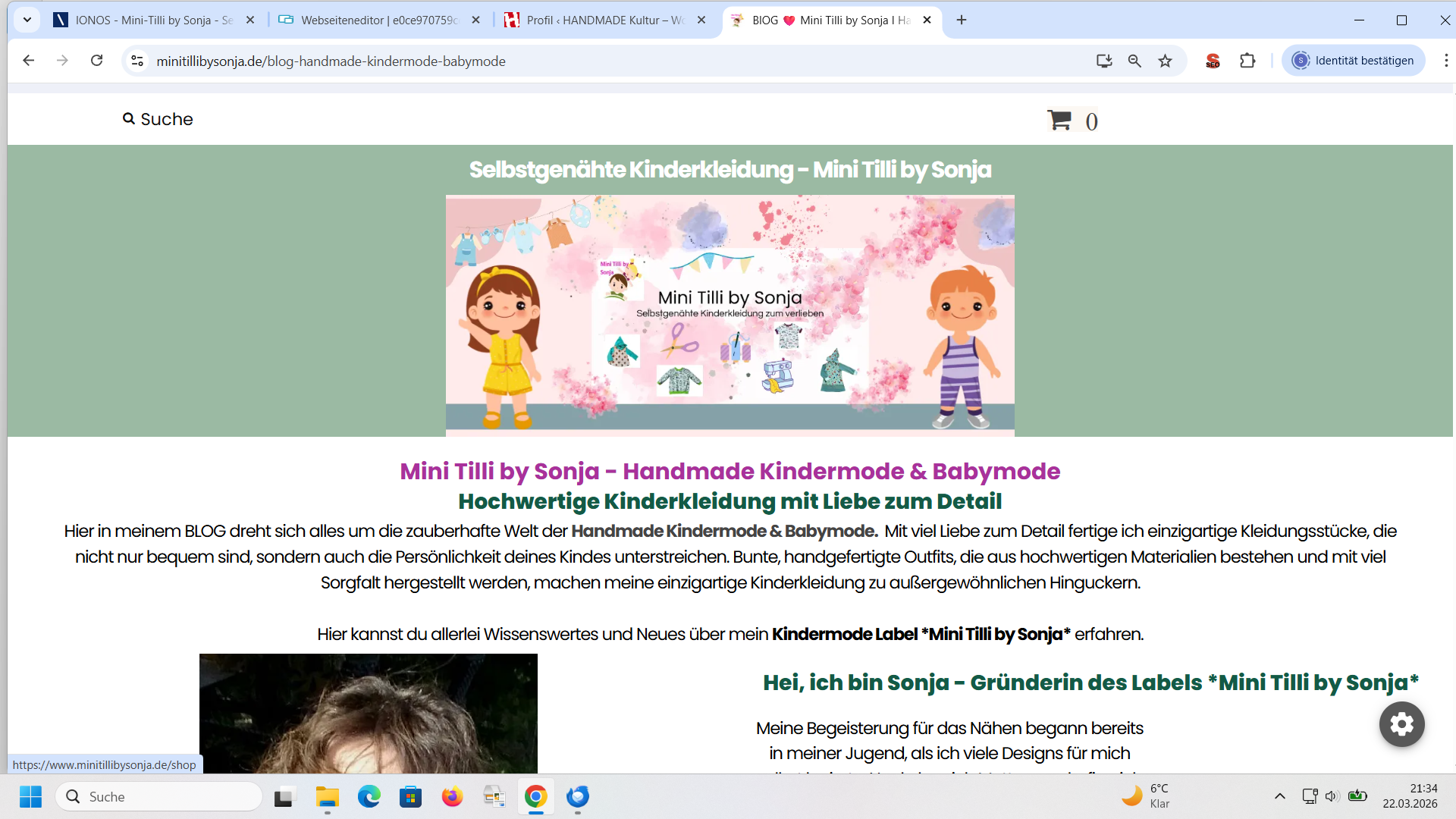Click the cart item count 0

click(x=1091, y=121)
